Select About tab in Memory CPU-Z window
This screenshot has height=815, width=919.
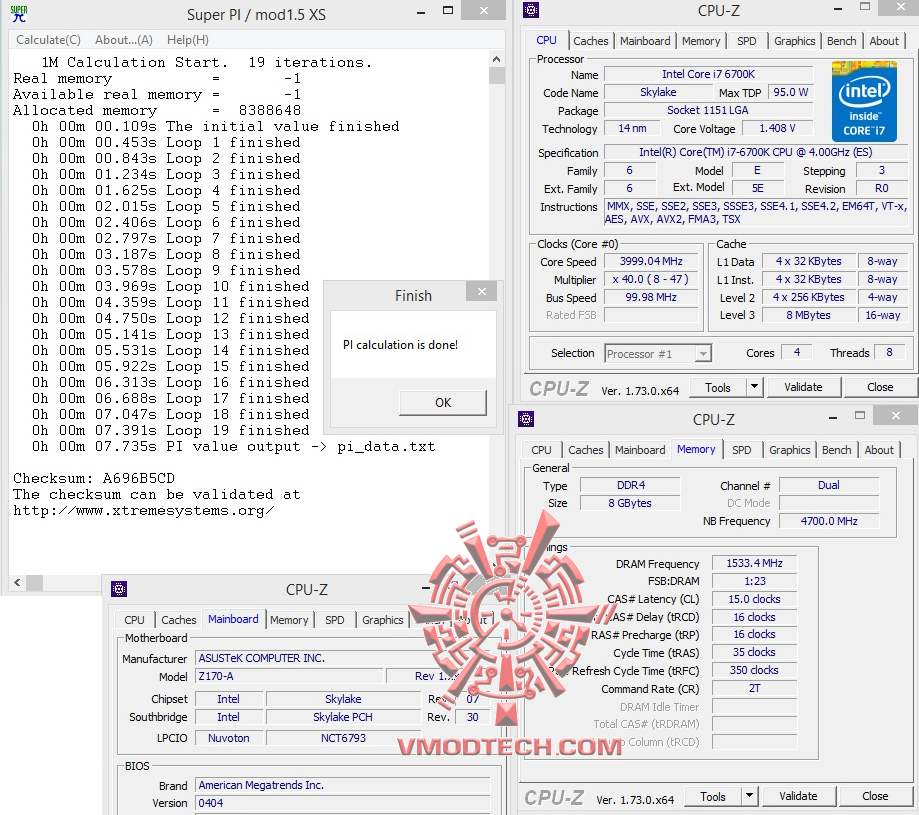tap(879, 450)
